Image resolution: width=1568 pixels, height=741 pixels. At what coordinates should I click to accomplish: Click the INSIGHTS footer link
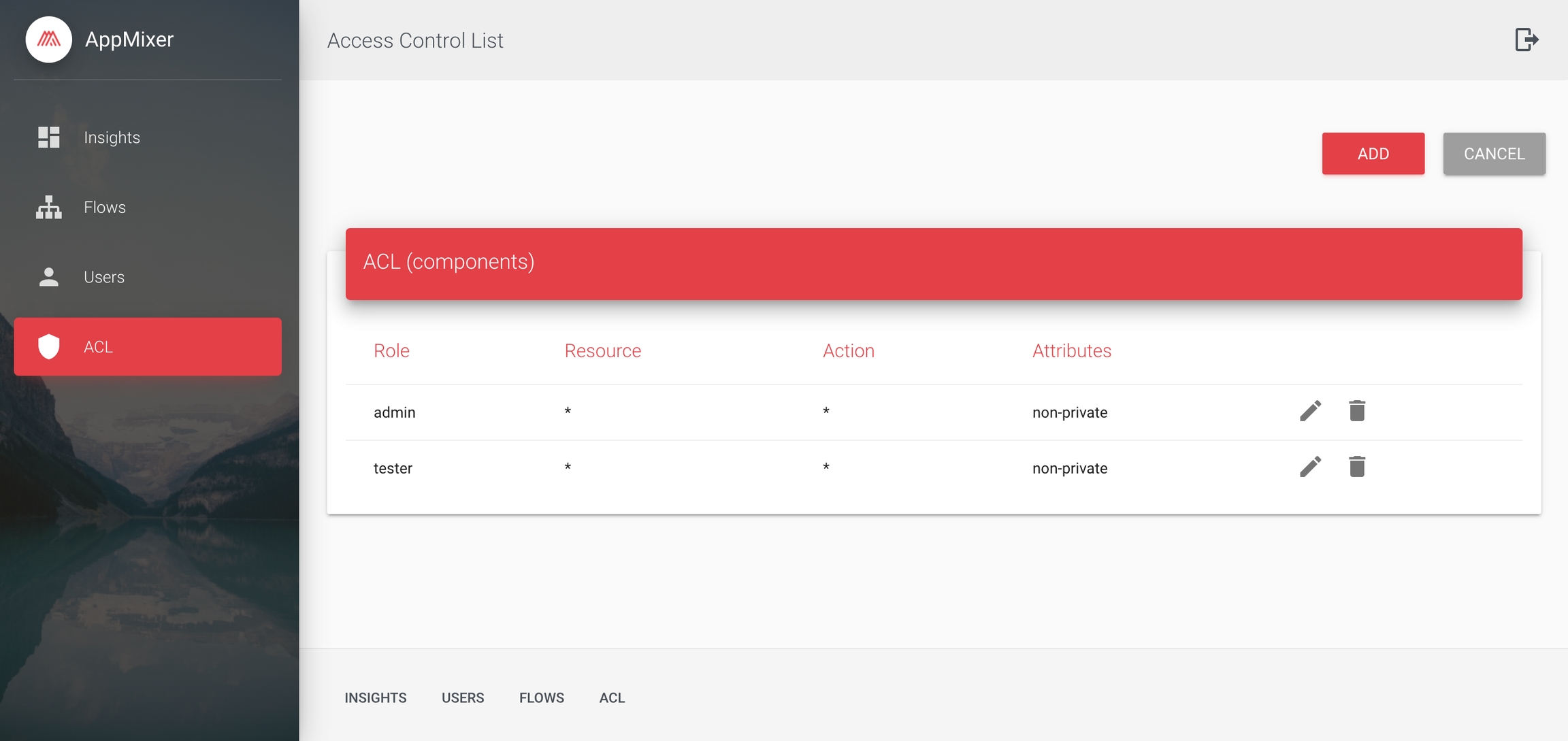tap(375, 697)
